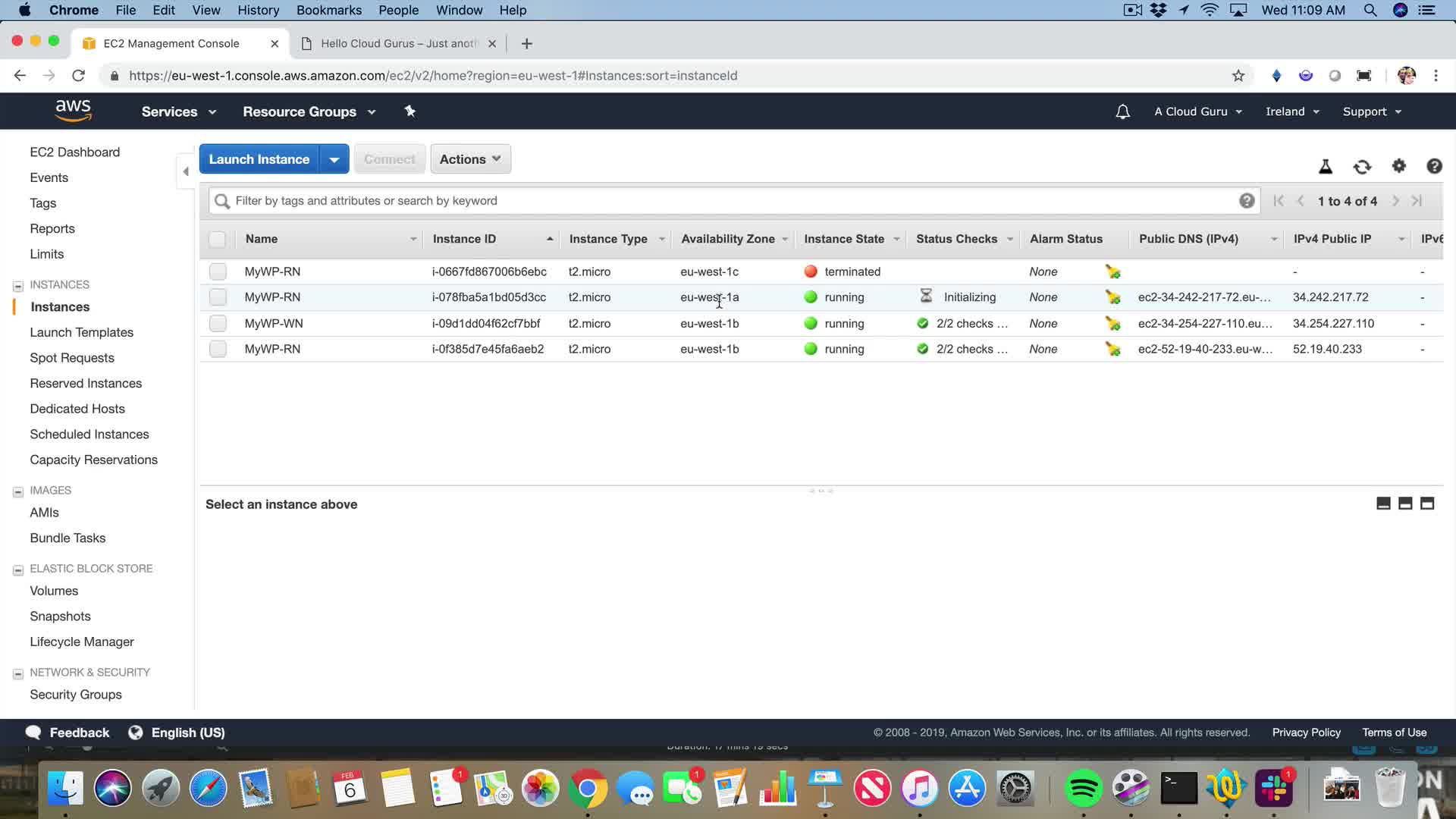Maximize details pane with rightmost layout icon
This screenshot has width=1456, height=819.
1426,504
